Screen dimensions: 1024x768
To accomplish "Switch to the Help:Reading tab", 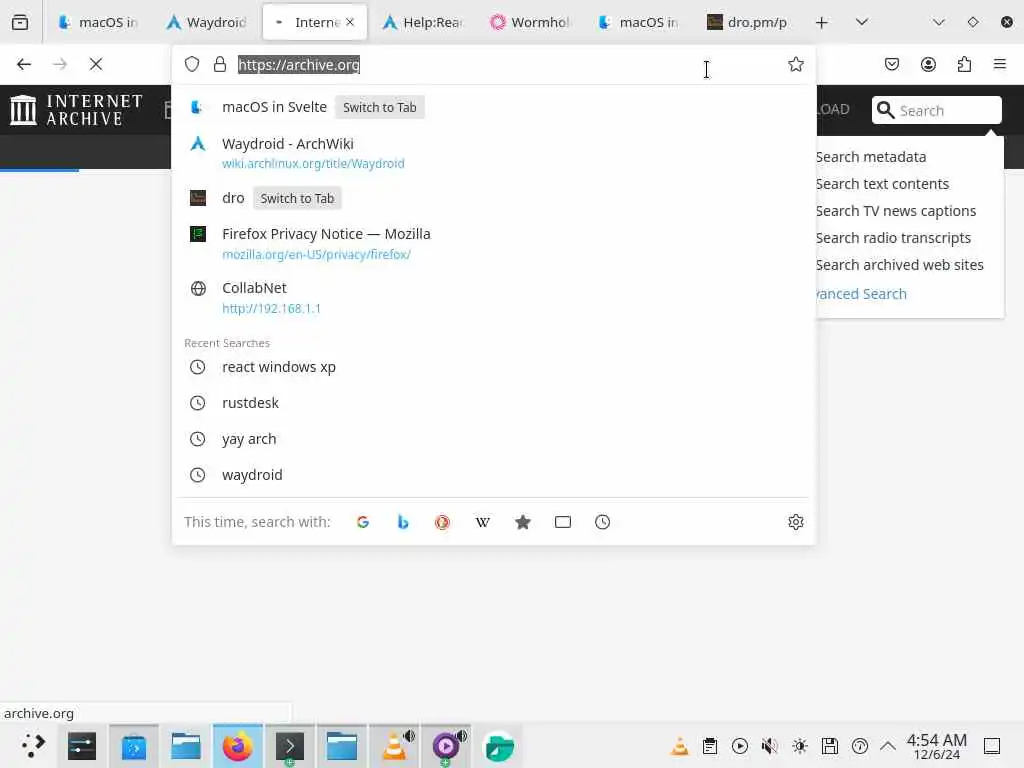I will click(x=423, y=22).
